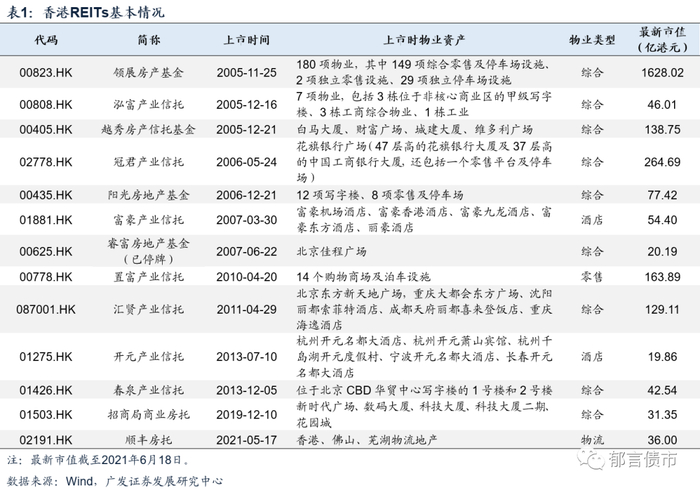Image resolution: width=700 pixels, height=490 pixels.
Task: Click the market value 42.54
Action: (662, 390)
